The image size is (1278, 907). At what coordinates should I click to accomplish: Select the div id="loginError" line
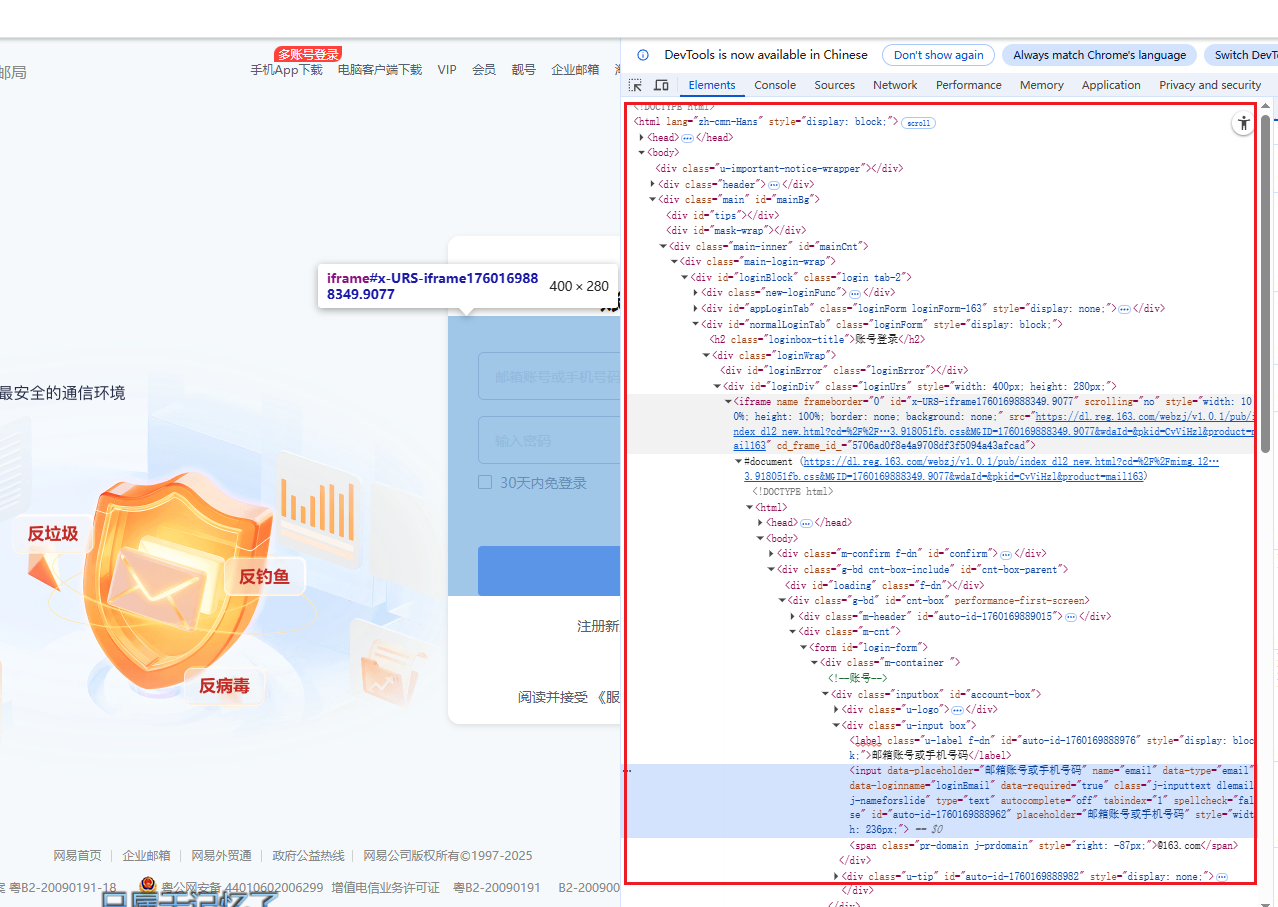pyautogui.click(x=844, y=370)
